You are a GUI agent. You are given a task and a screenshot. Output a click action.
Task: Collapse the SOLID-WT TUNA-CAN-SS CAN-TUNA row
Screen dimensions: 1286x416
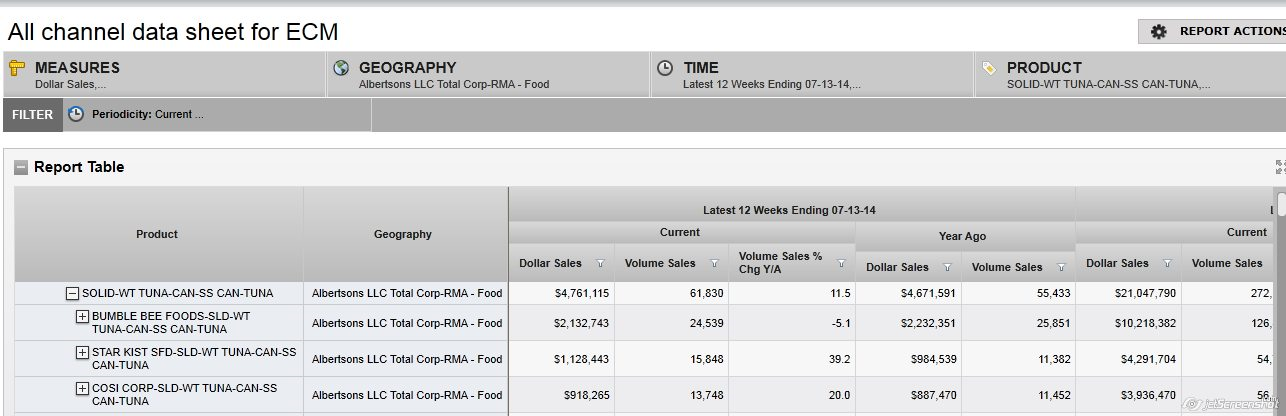pos(72,294)
